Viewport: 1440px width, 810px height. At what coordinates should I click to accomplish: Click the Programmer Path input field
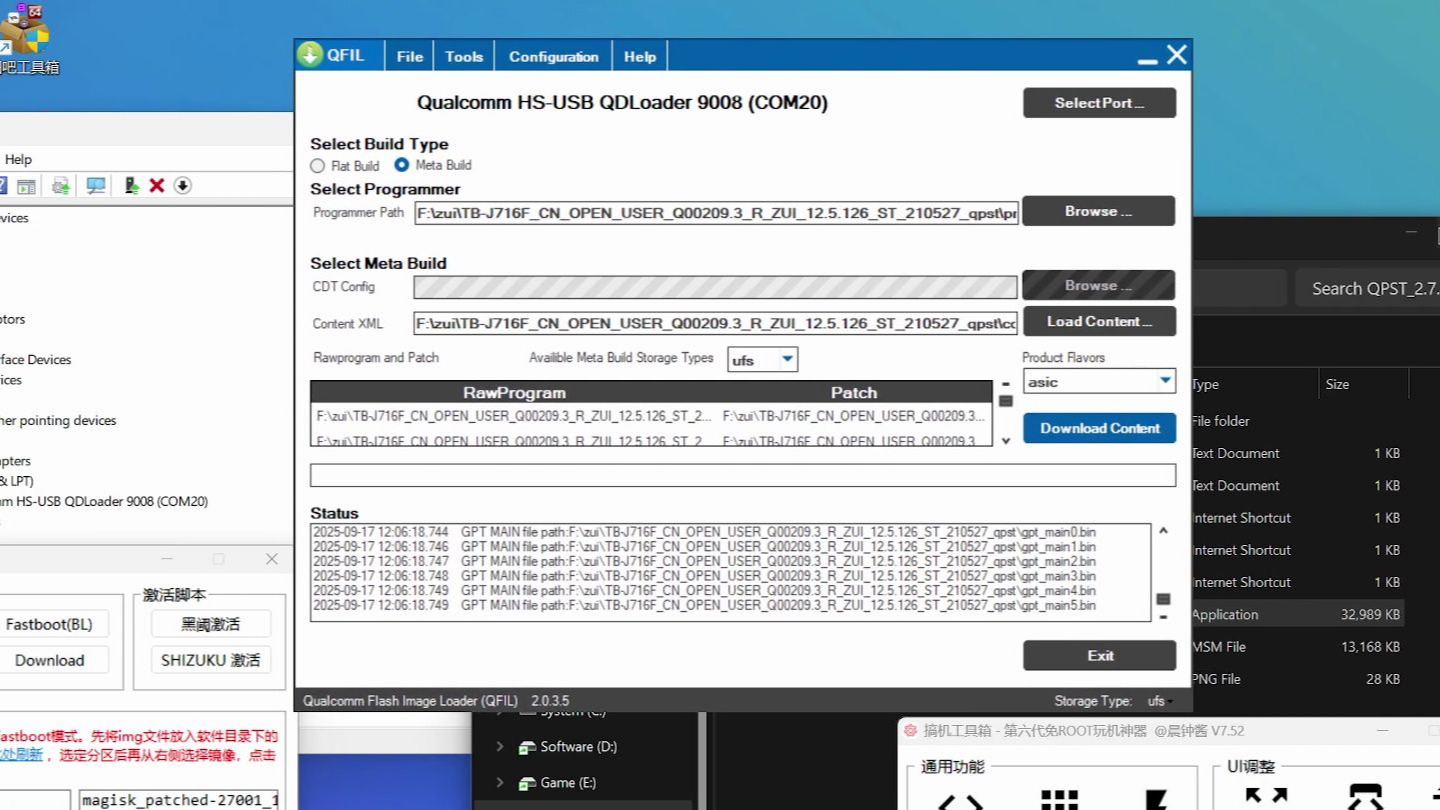click(716, 212)
